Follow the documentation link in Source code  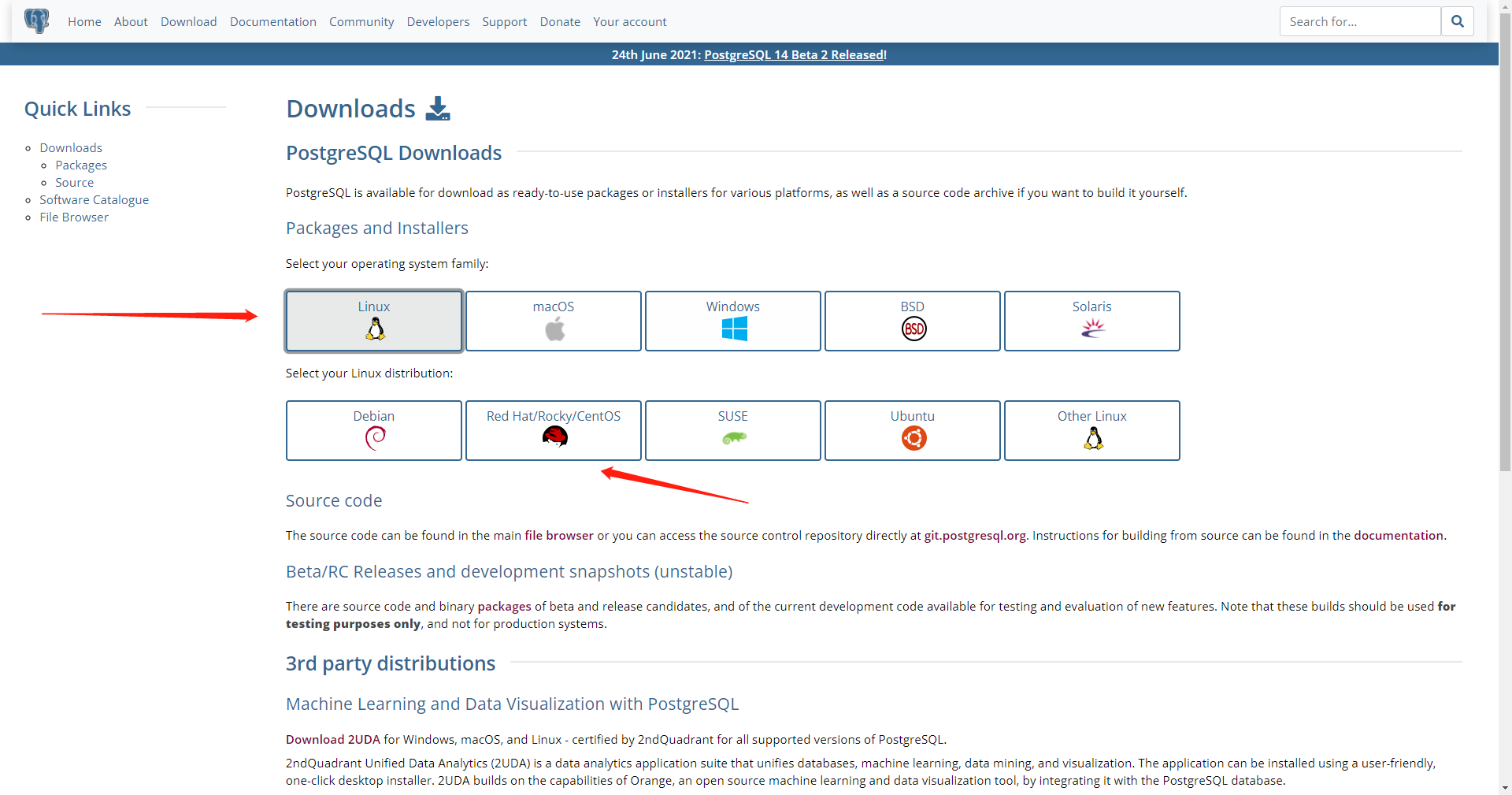(x=1399, y=536)
